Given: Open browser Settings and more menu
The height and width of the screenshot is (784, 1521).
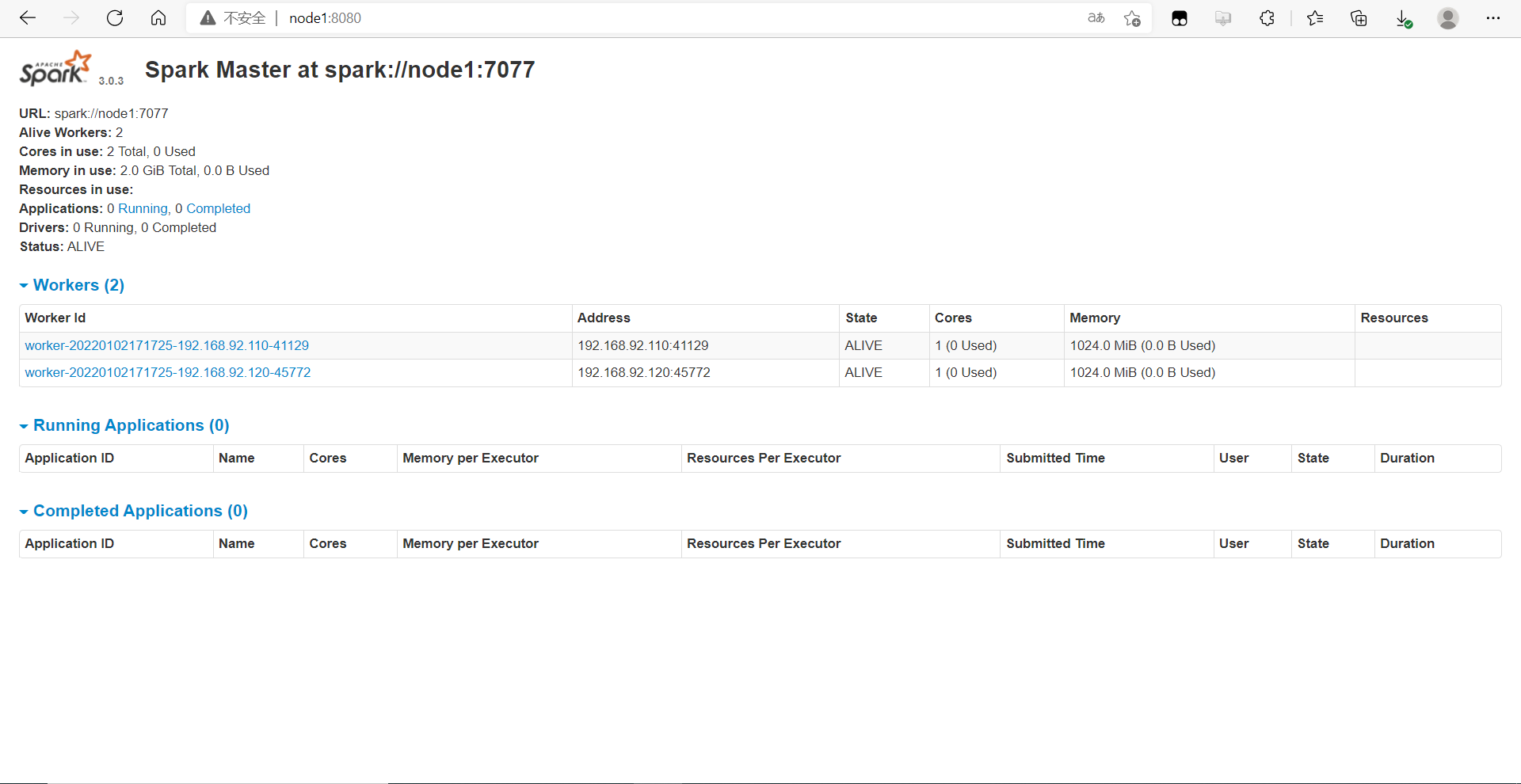Looking at the screenshot, I should tap(1494, 18).
